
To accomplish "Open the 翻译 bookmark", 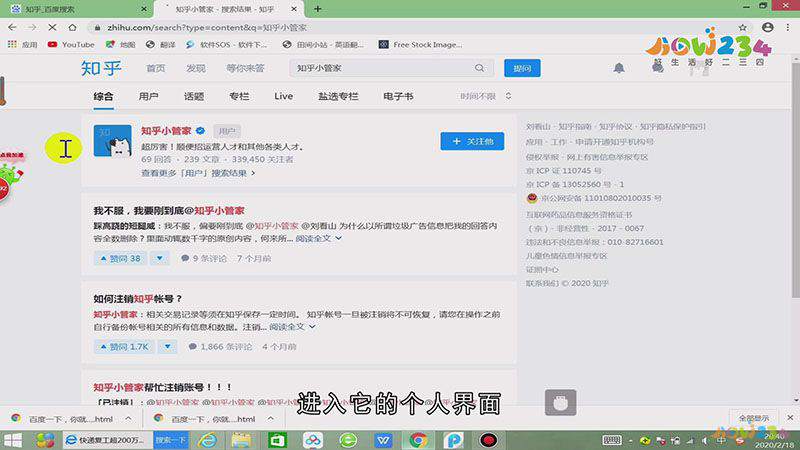I will point(161,44).
